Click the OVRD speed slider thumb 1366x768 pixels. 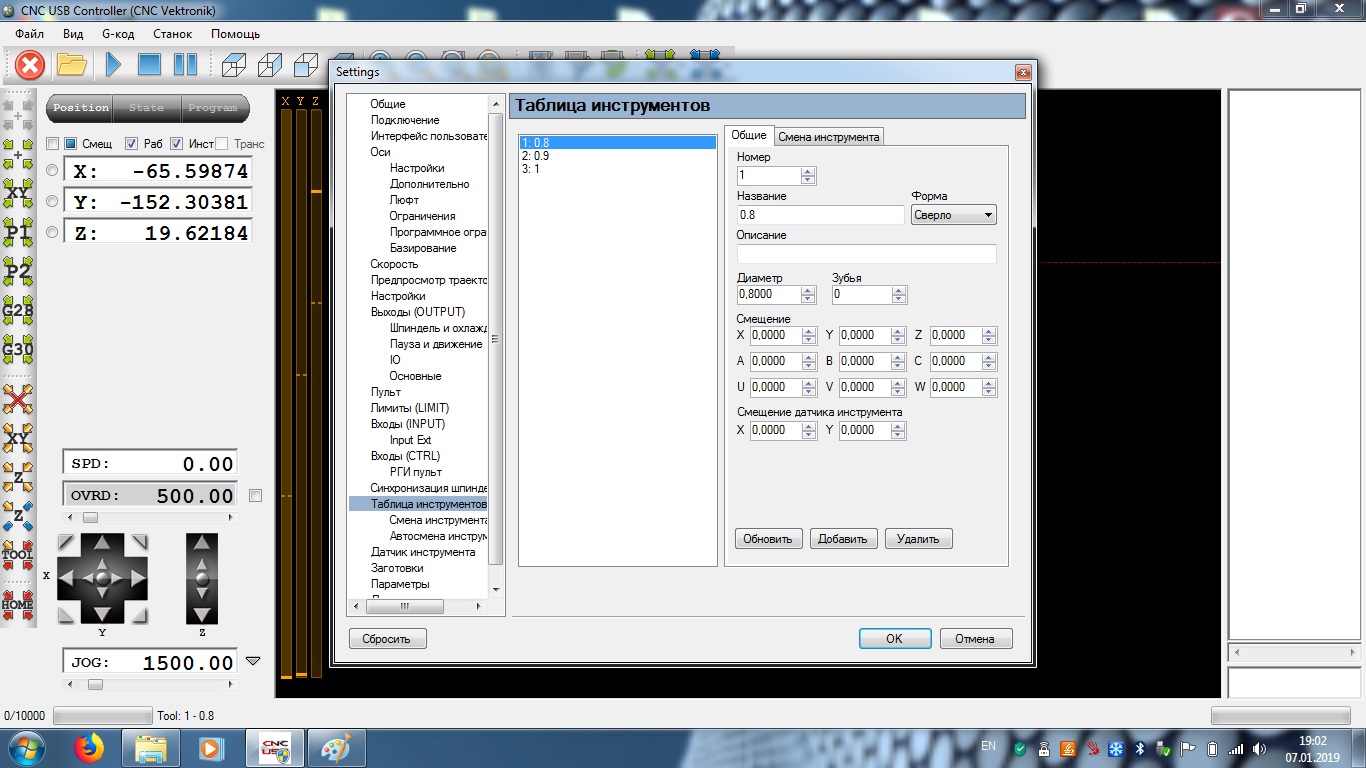90,518
